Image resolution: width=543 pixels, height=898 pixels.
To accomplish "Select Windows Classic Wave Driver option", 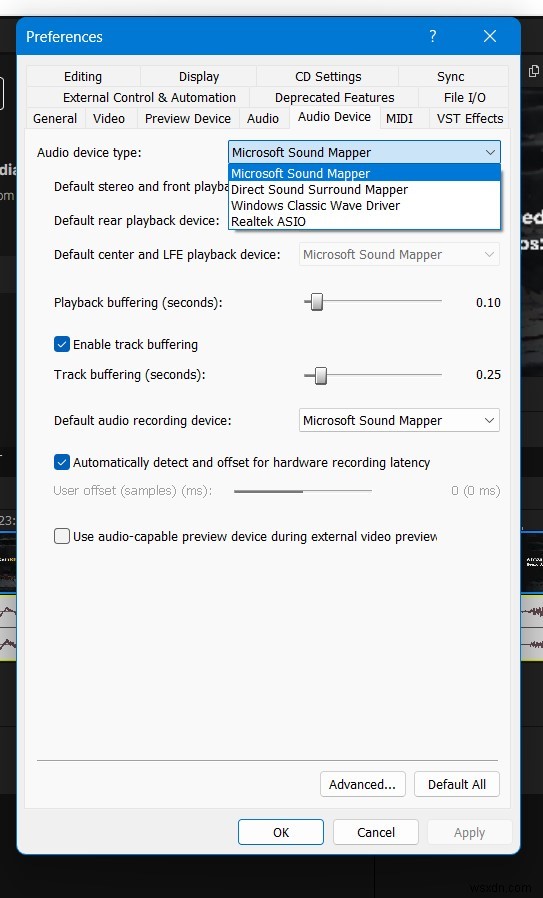I will point(364,206).
